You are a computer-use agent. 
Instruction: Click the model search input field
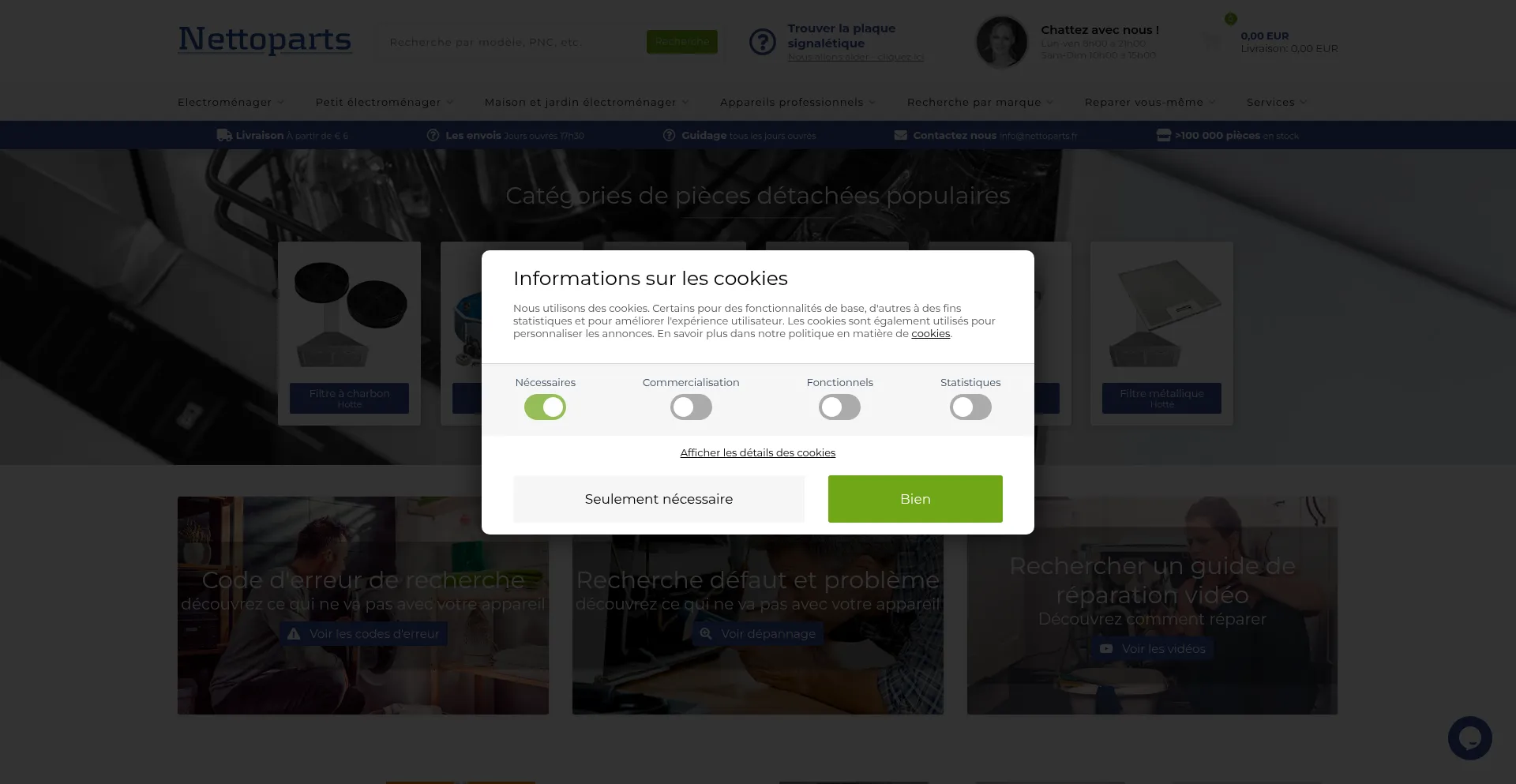[513, 42]
